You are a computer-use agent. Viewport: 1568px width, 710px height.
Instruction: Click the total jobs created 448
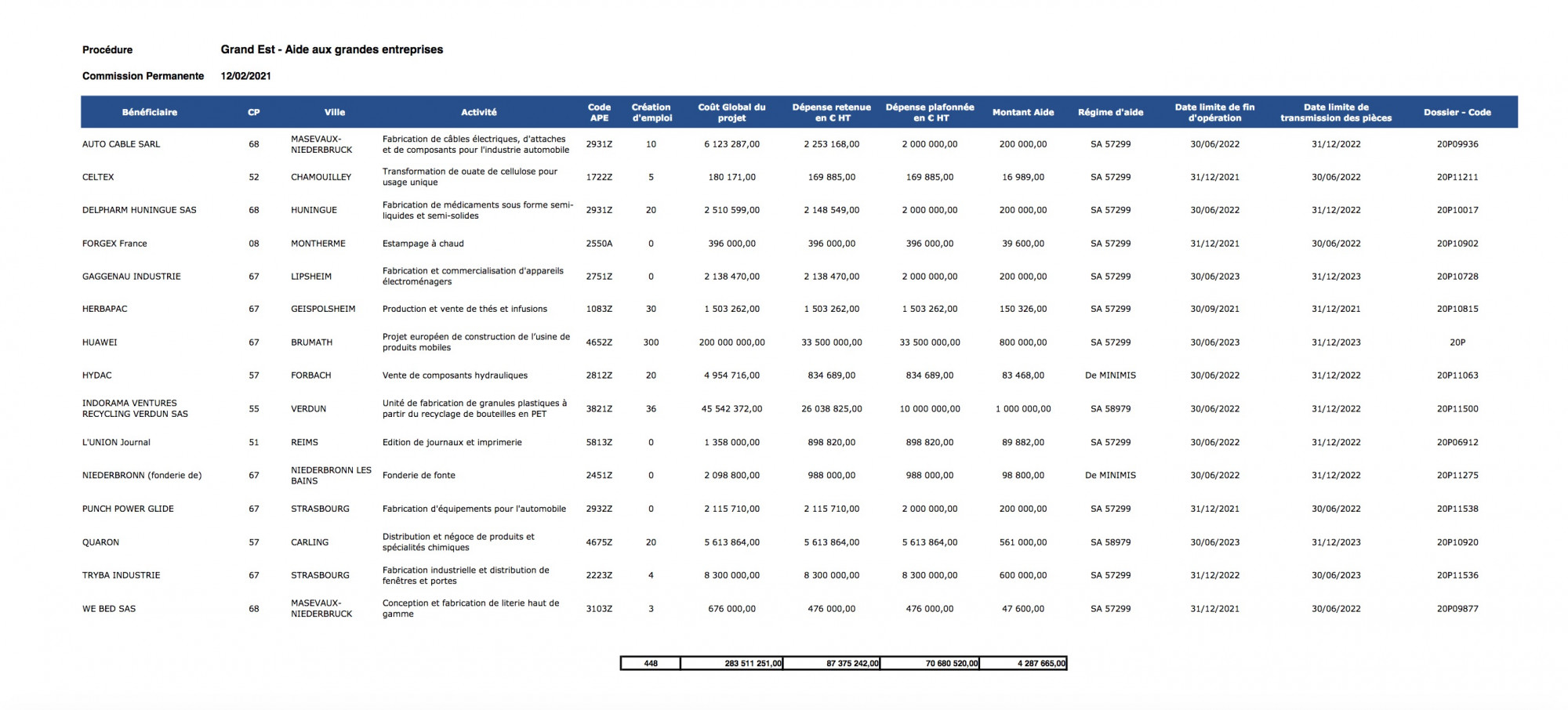click(651, 663)
